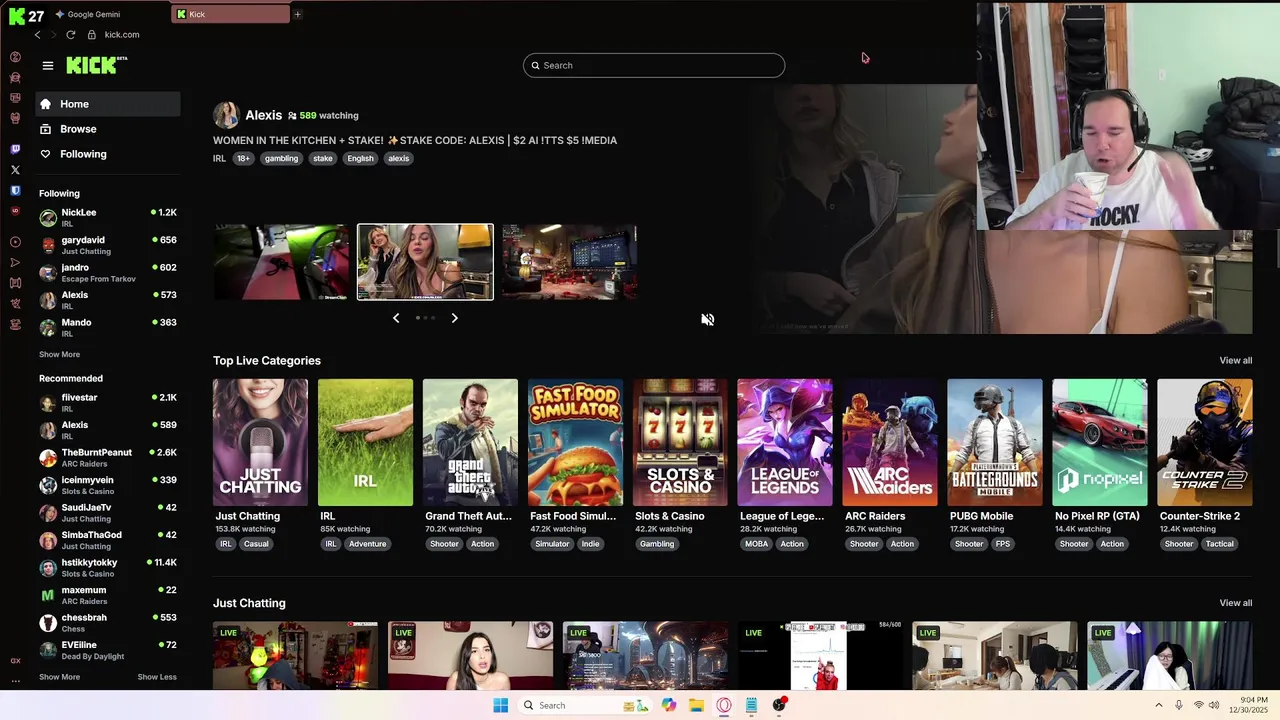This screenshot has height=720, width=1280.
Task: Open the Fast Food Simulator category card
Action: [x=575, y=442]
